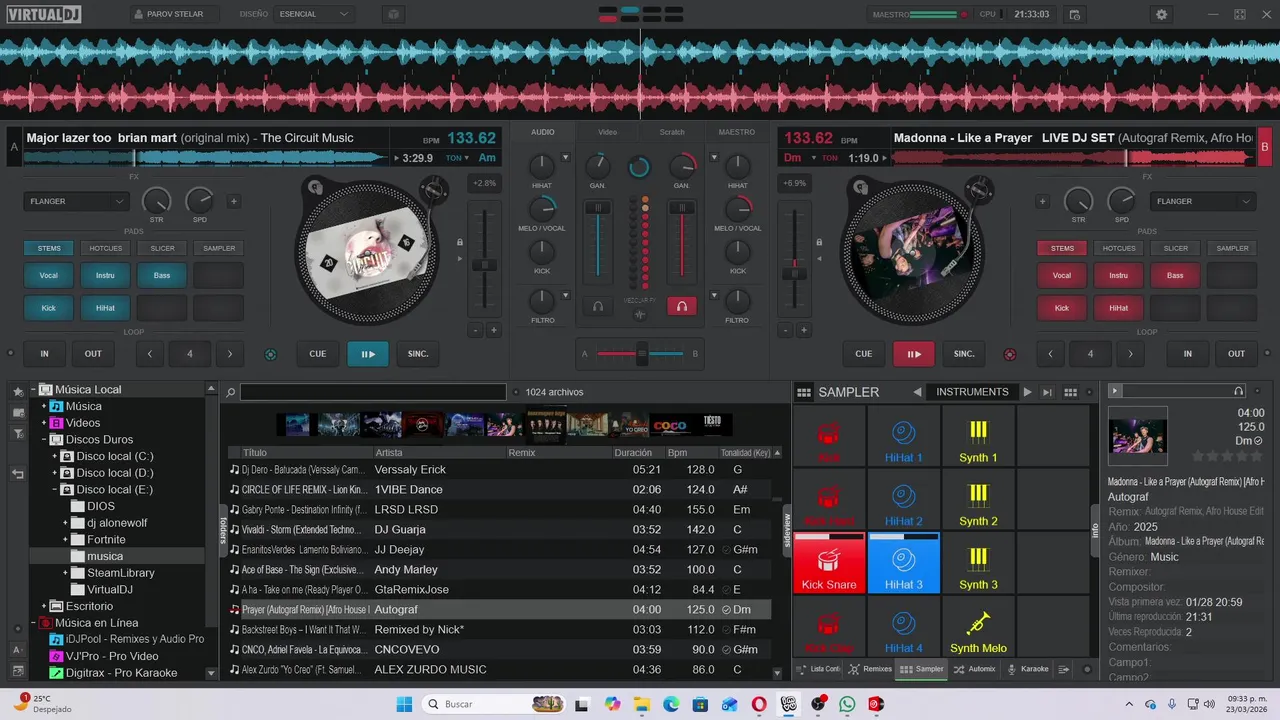
Task: Trigger the Synth 1 piano pad
Action: [x=979, y=436]
